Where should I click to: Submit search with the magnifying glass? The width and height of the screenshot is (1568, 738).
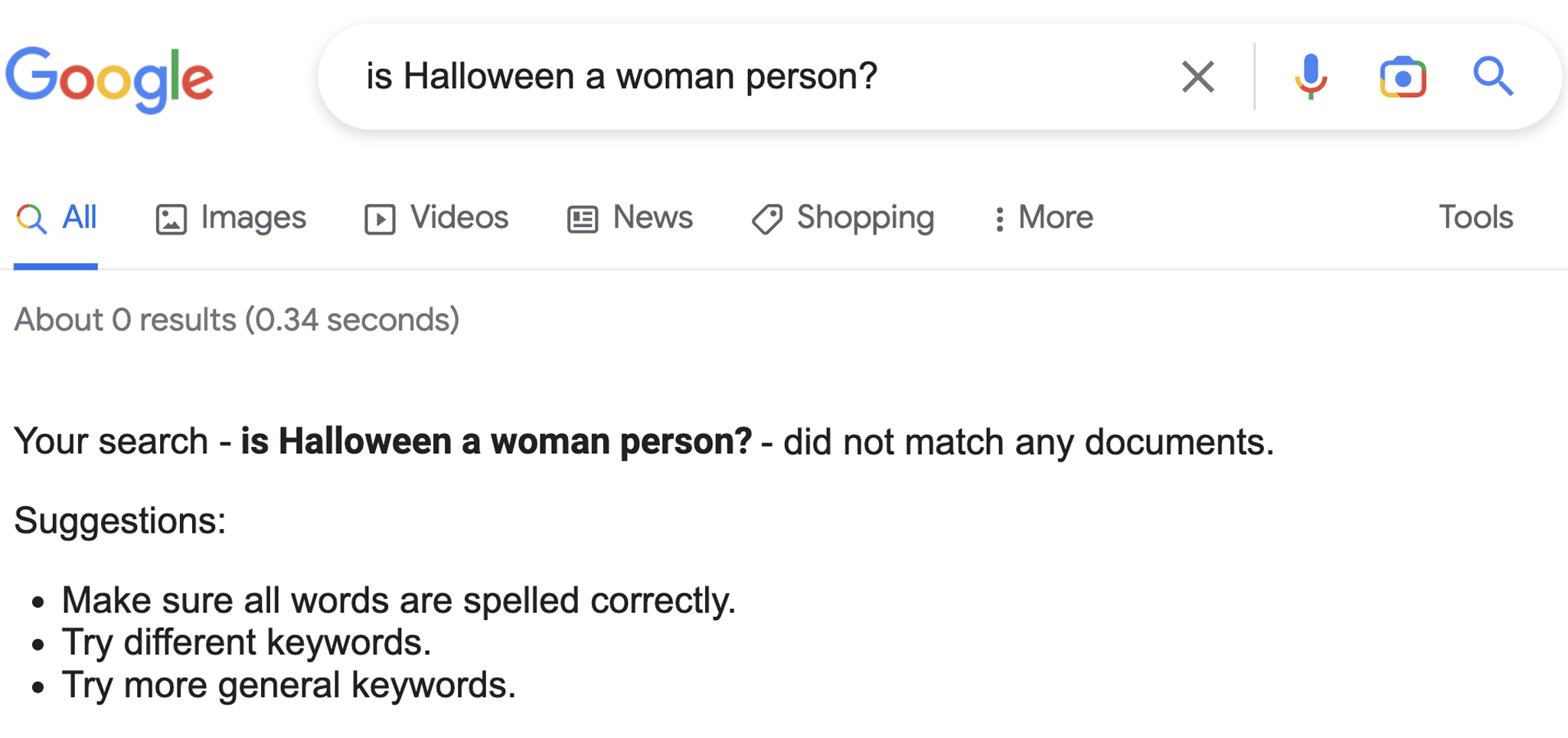click(x=1493, y=77)
